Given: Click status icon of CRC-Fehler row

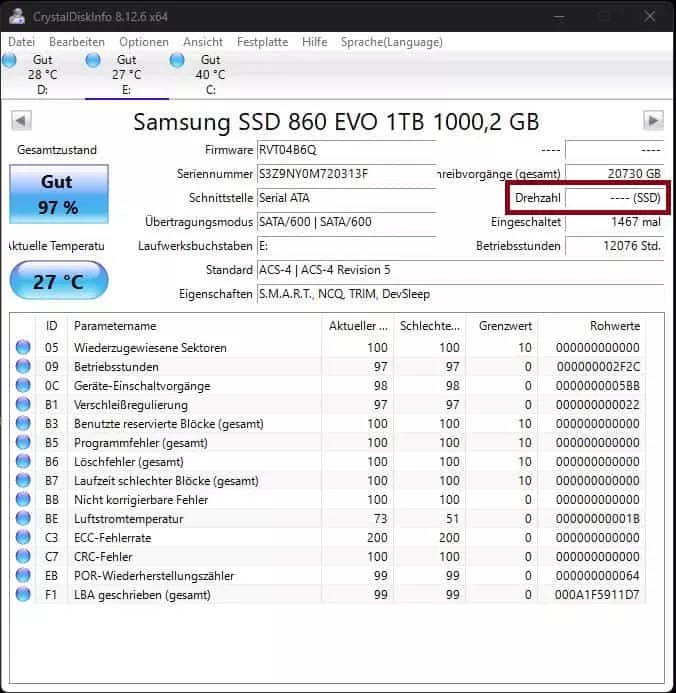Looking at the screenshot, I should pos(23,556).
